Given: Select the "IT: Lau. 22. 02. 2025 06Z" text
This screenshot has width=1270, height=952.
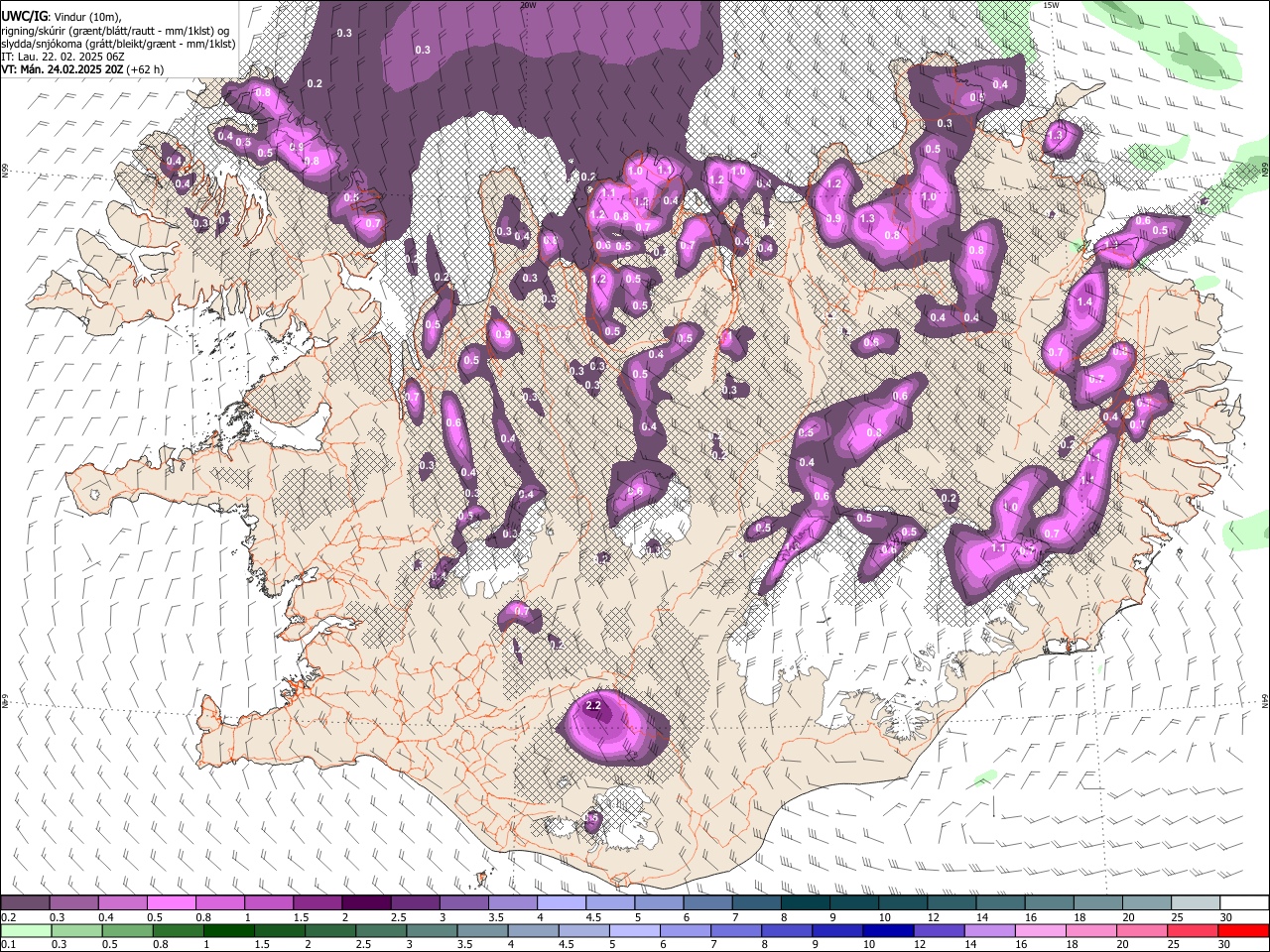Looking at the screenshot, I should (x=63, y=57).
